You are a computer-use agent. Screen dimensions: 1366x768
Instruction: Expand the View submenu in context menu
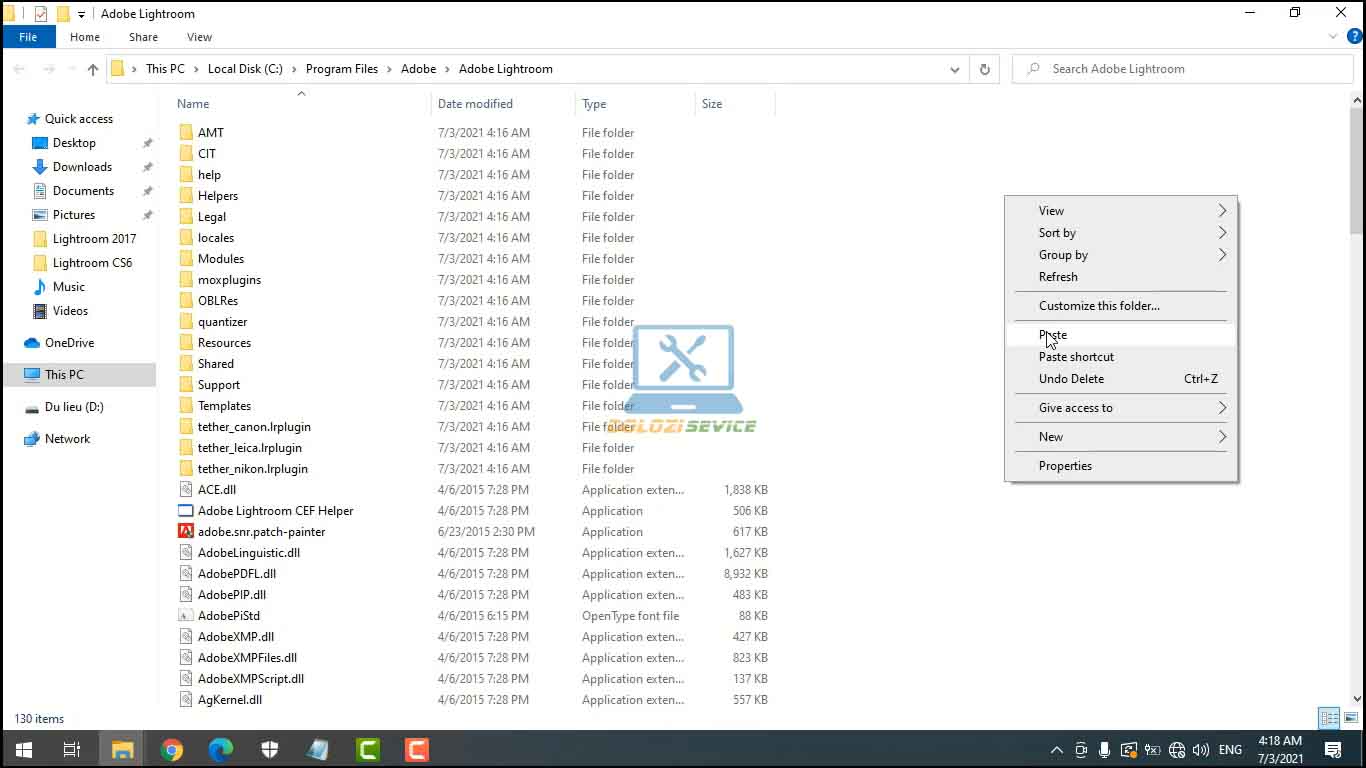[1121, 211]
